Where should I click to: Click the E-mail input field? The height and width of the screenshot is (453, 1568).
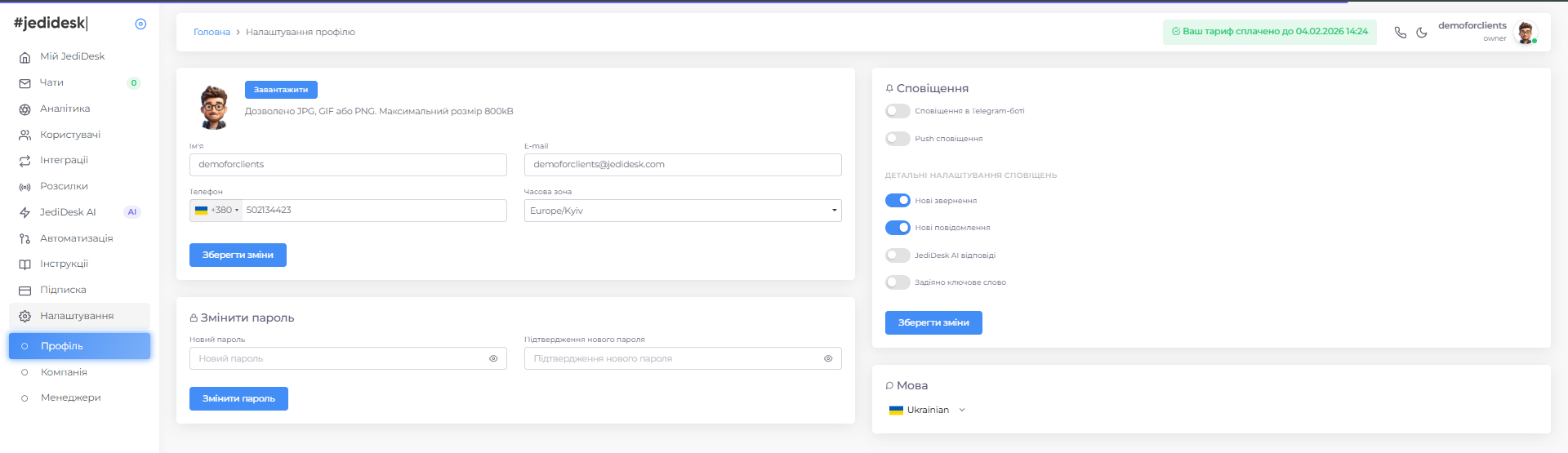(682, 165)
